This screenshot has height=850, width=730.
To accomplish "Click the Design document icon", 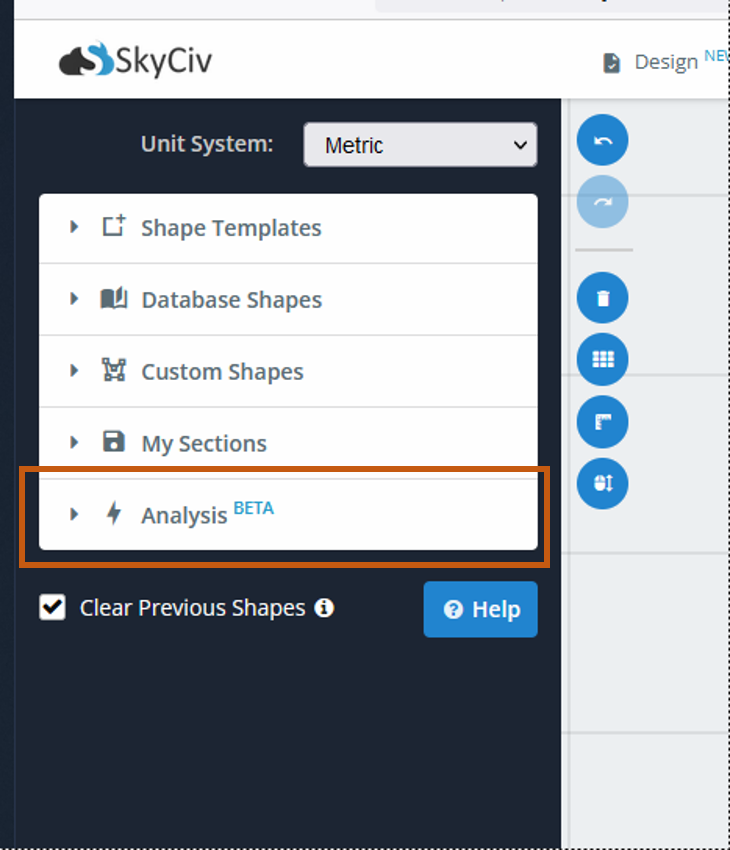I will click(x=612, y=63).
